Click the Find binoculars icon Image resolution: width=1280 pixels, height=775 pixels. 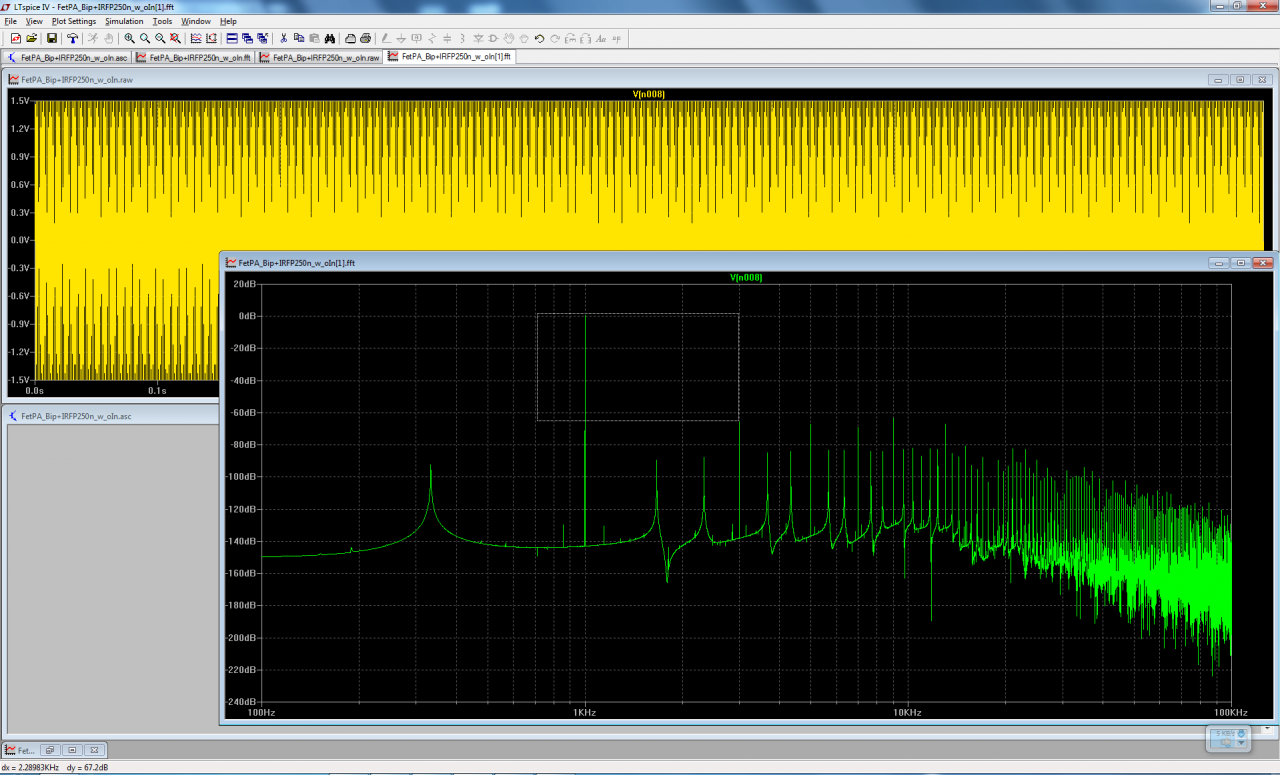point(329,38)
